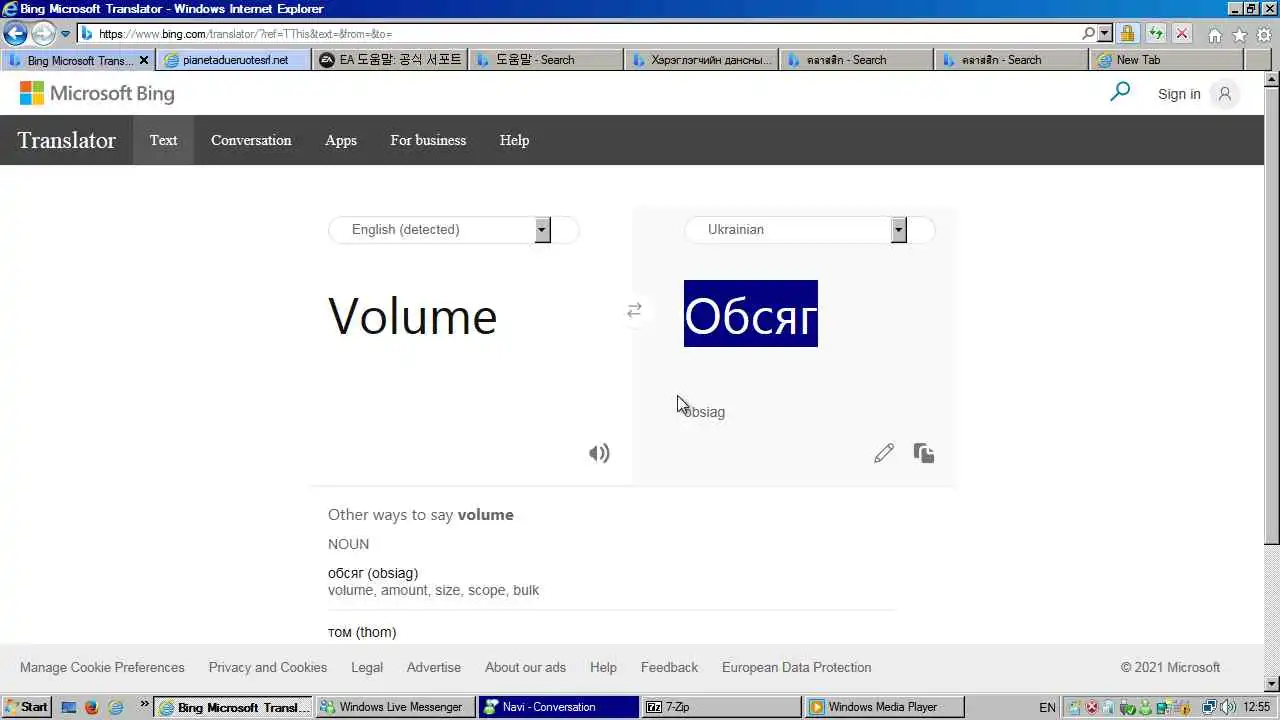This screenshot has width=1280, height=720.
Task: Click the том (thom) entry
Action: pos(362,632)
